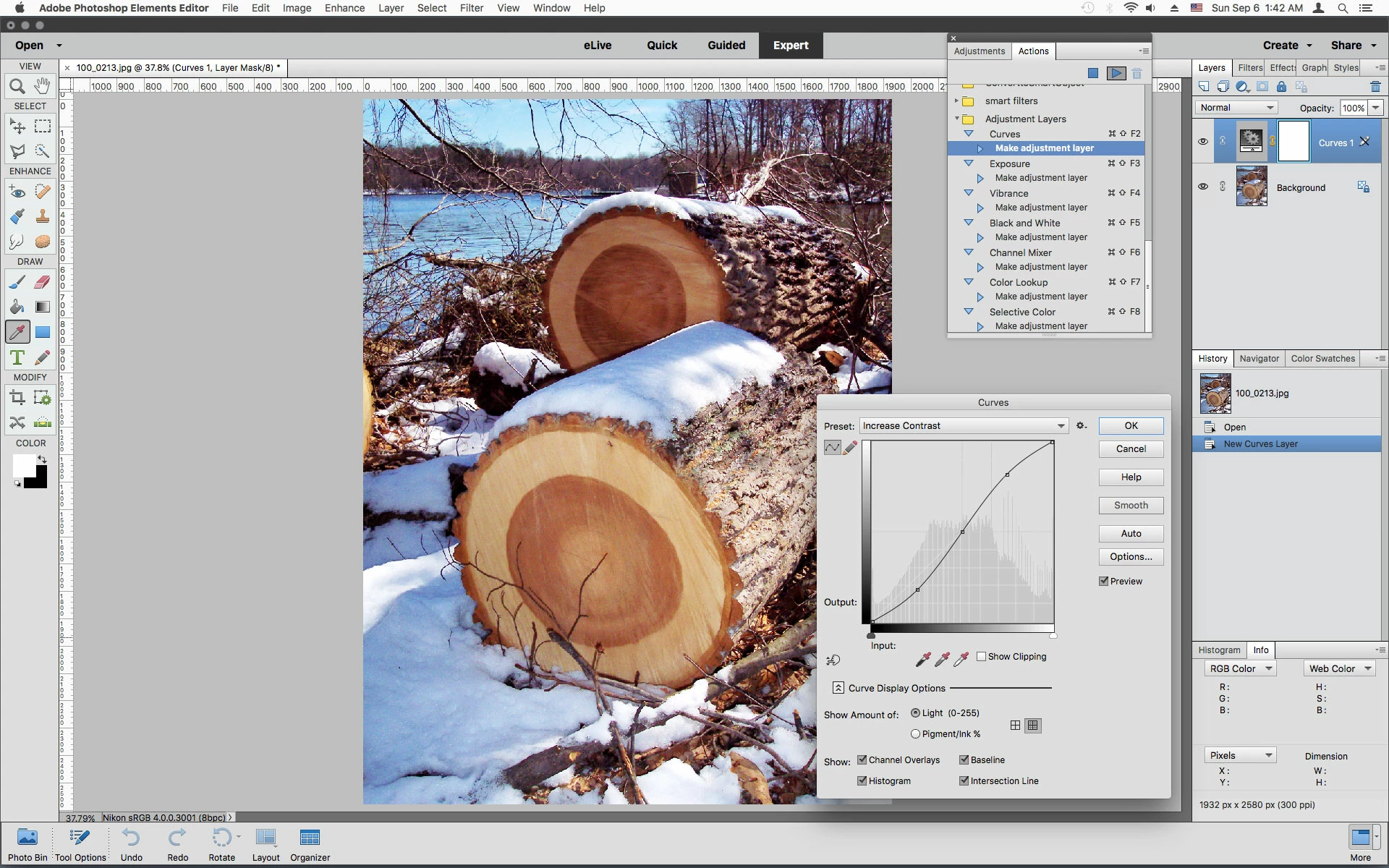Open the Preset dropdown showing Increase Contrast
The height and width of the screenshot is (868, 1389).
click(x=963, y=426)
